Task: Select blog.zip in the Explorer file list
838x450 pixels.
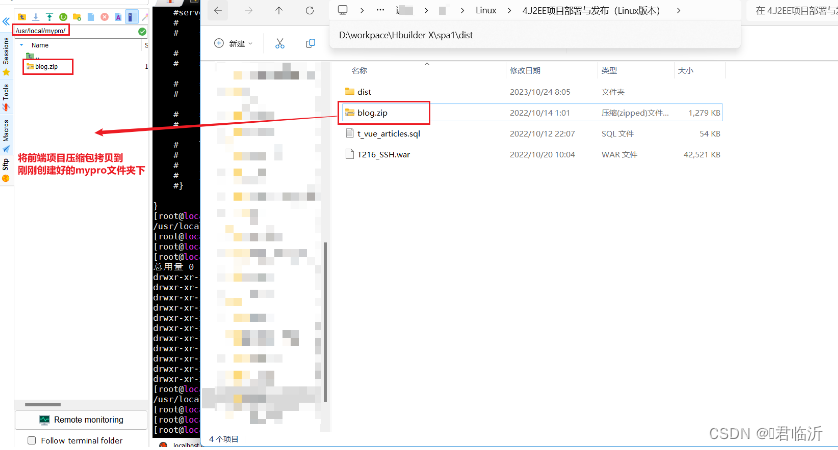Action: coord(373,113)
